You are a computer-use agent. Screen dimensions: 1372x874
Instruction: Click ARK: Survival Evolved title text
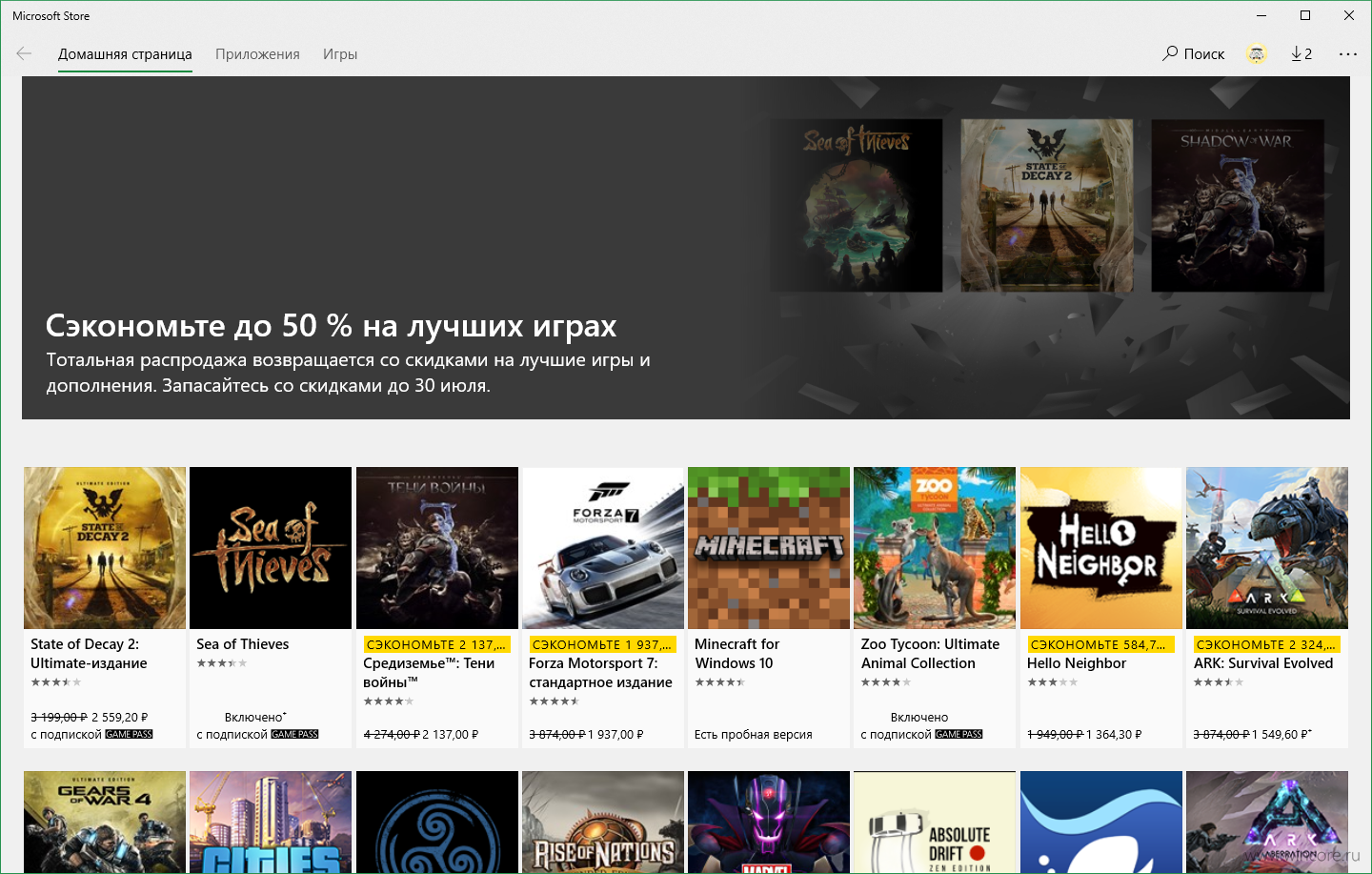pyautogui.click(x=1263, y=663)
